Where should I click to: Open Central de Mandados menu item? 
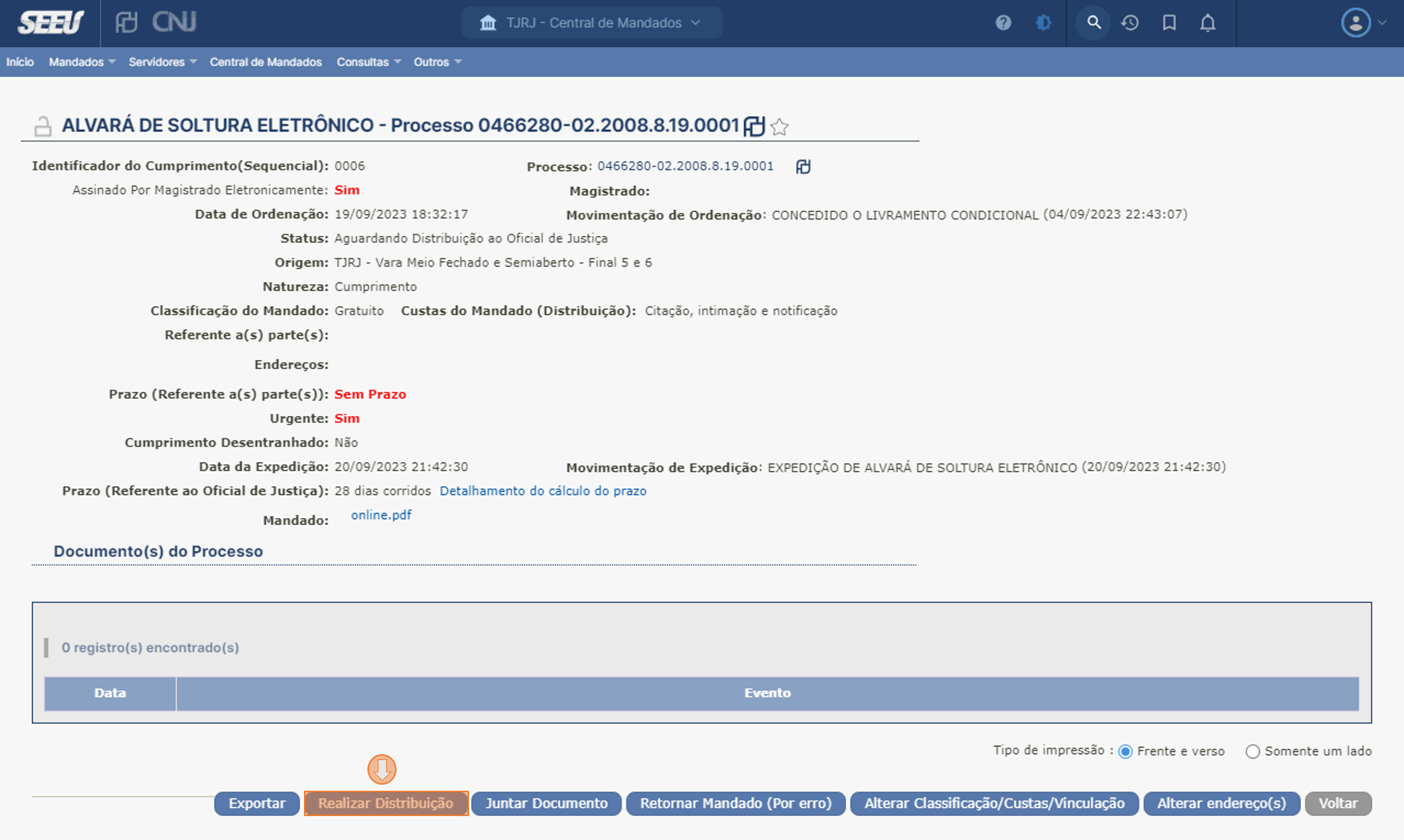pyautogui.click(x=266, y=62)
